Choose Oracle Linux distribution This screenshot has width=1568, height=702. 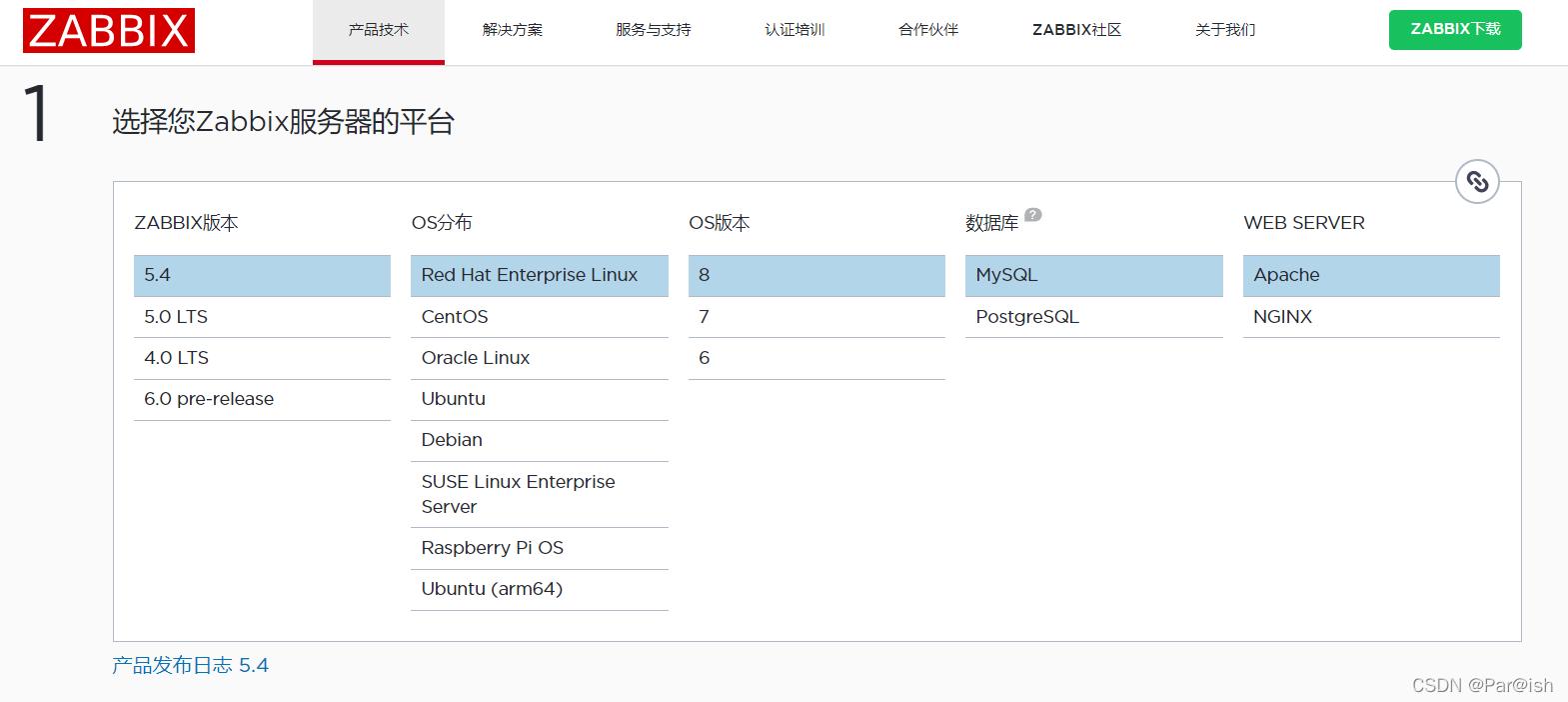pos(540,358)
